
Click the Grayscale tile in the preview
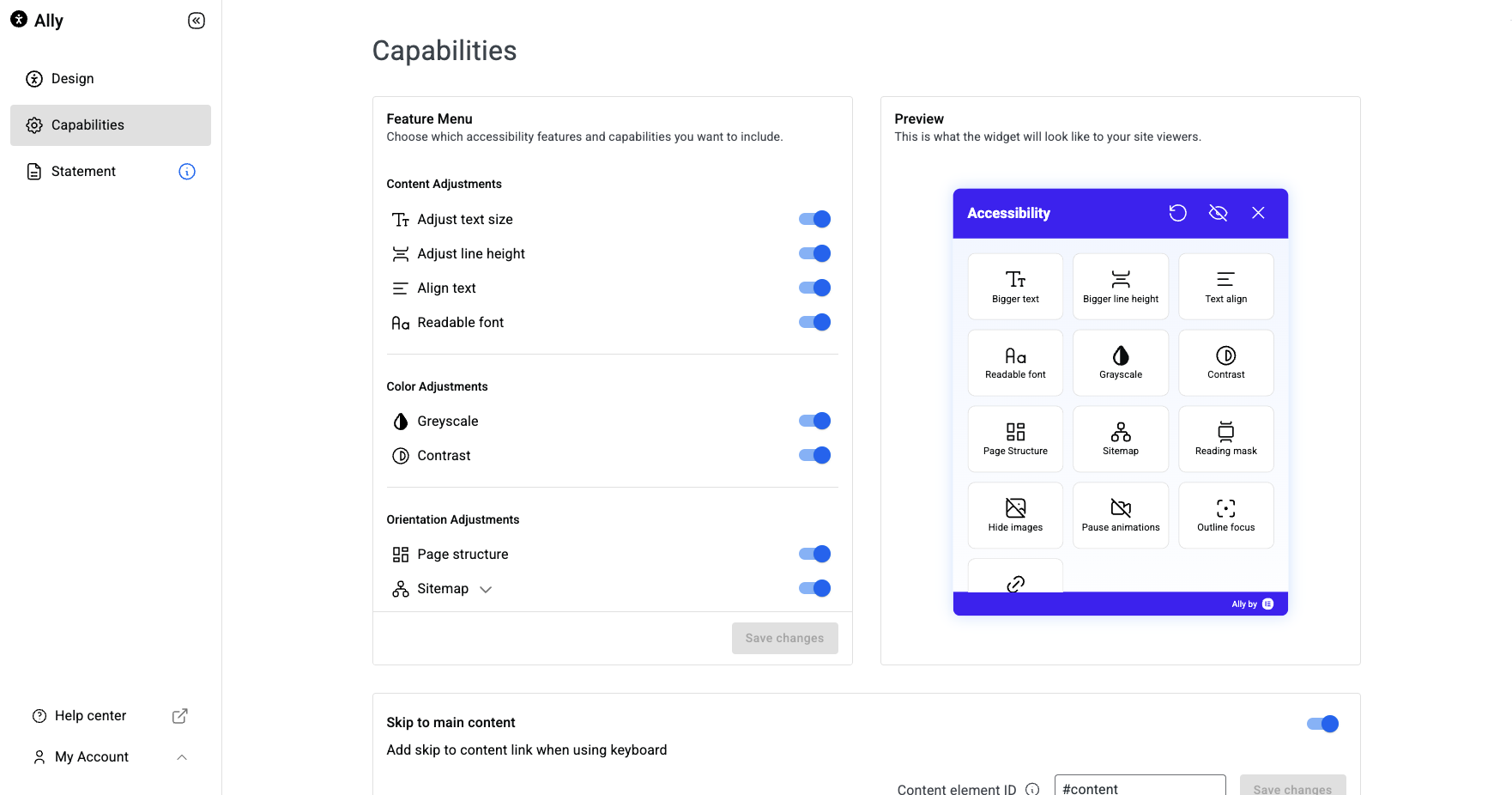click(x=1120, y=362)
